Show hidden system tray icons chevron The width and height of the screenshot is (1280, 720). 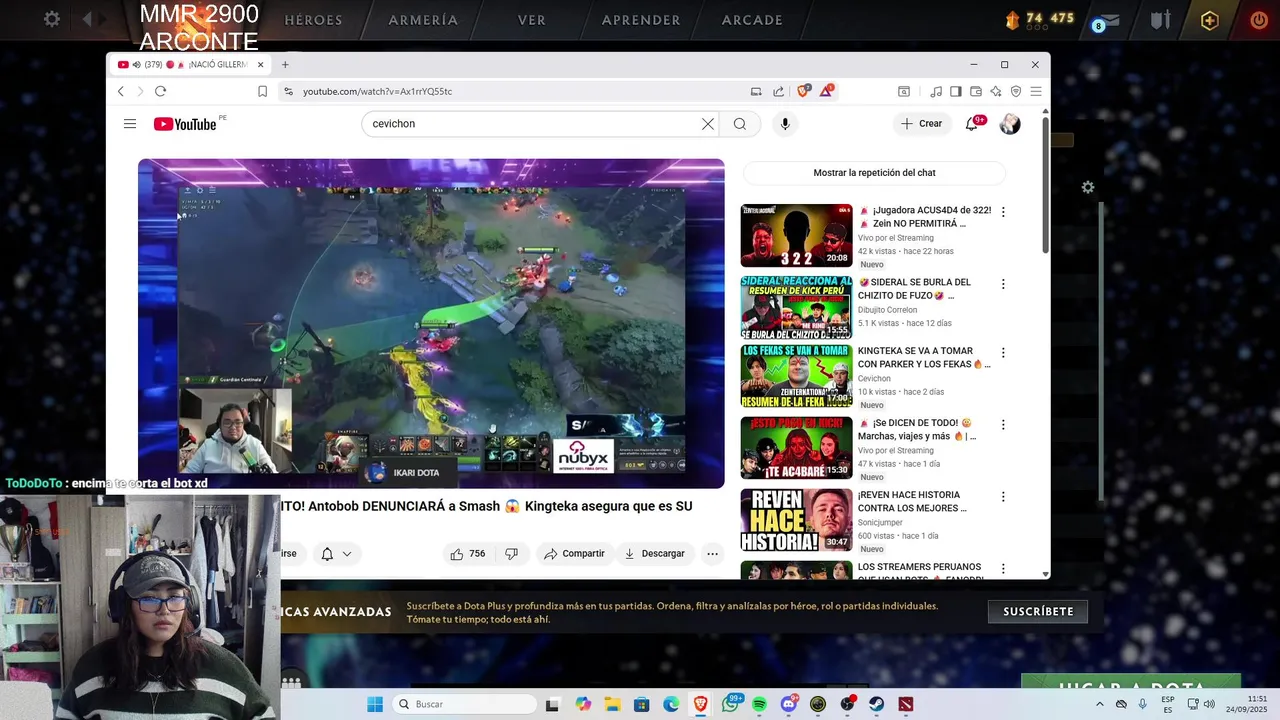pyautogui.click(x=1100, y=704)
